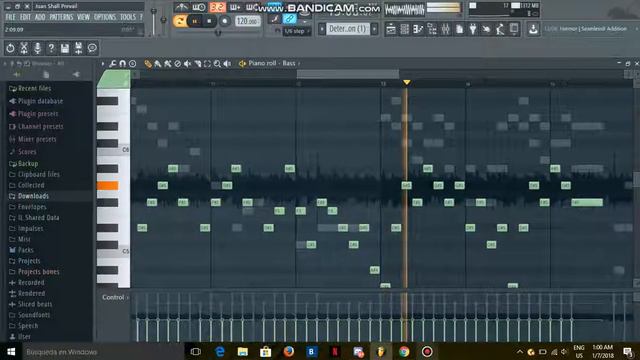Toggle pattern/song mode button
640x360 pixels.
(180, 21)
